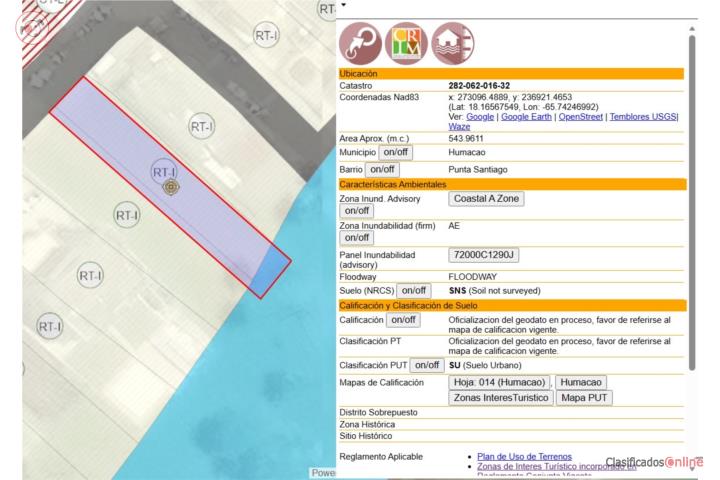Toggle Calificación on/off layer
Image resolution: width=720 pixels, height=480 pixels.
(403, 320)
